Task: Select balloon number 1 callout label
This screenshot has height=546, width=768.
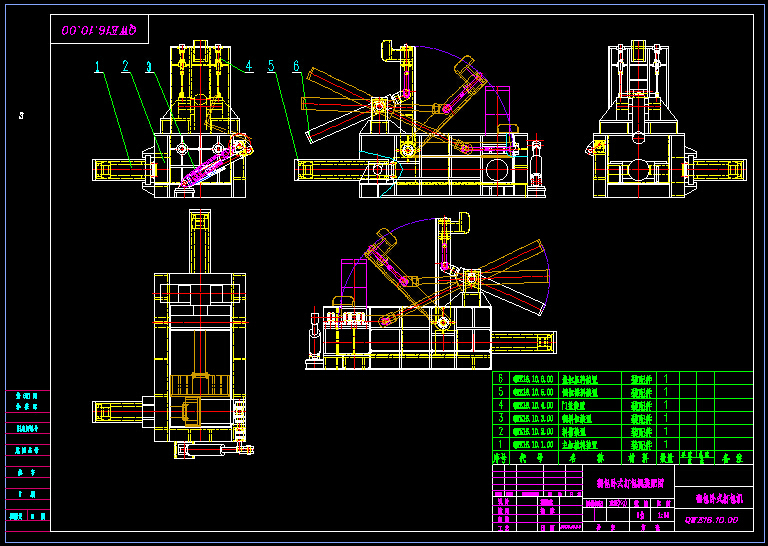Action: (x=98, y=66)
